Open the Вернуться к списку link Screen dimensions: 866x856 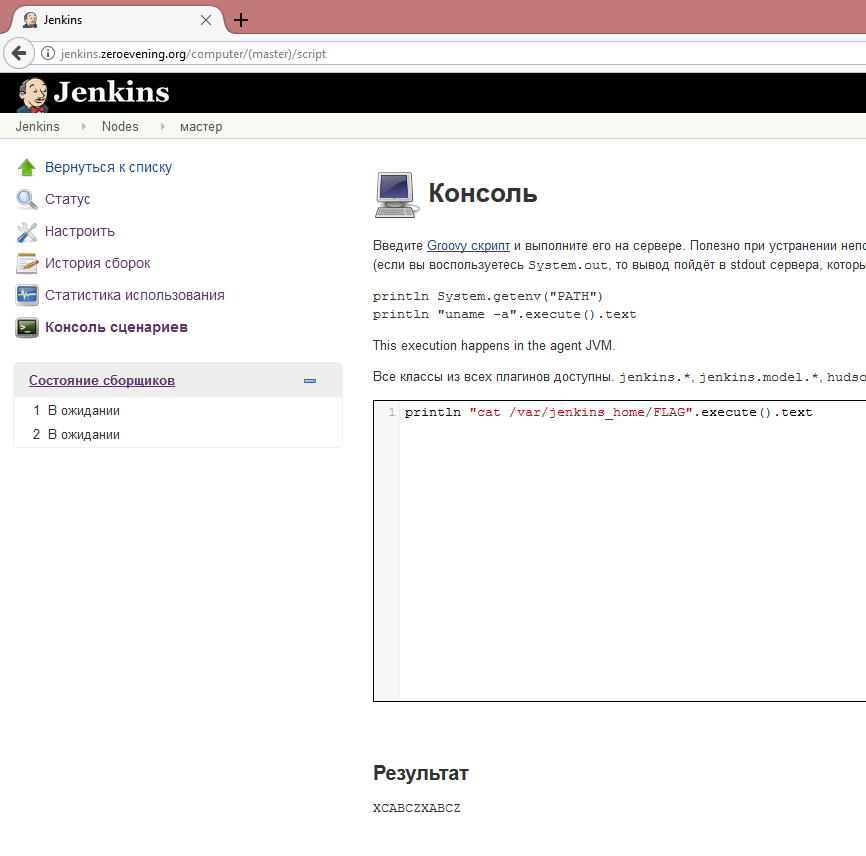(x=108, y=167)
